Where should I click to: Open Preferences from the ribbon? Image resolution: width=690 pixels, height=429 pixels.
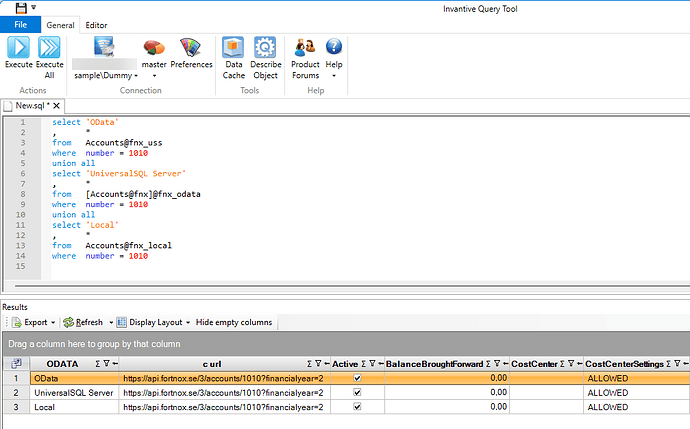191,48
